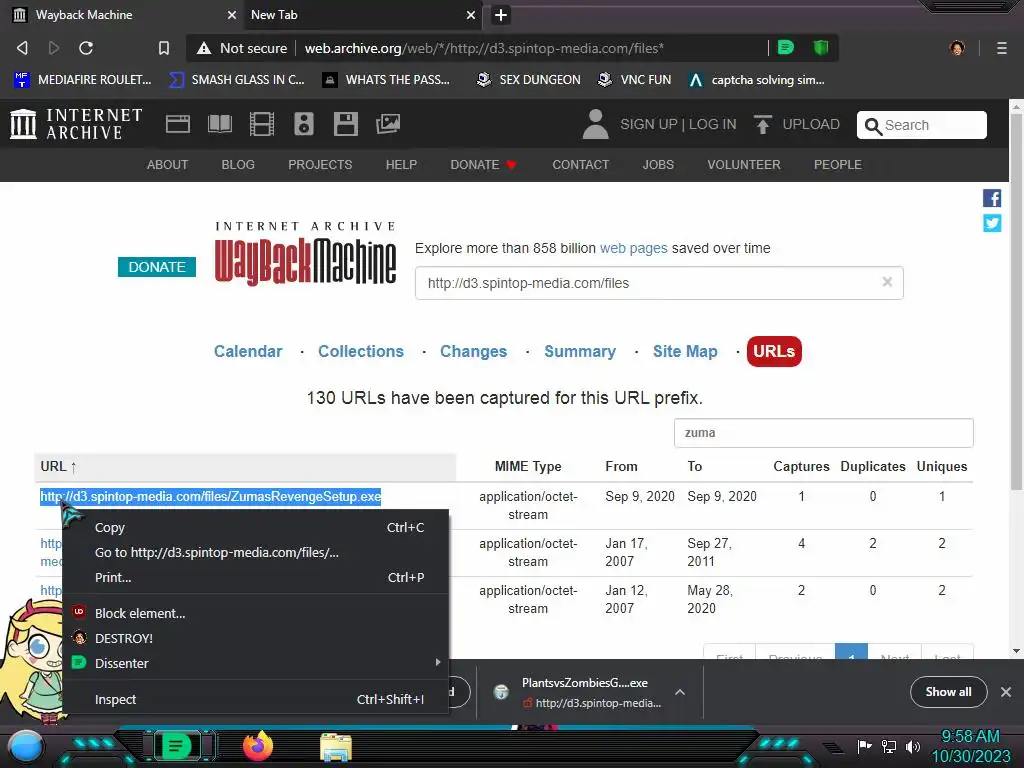Viewport: 1024px width, 768px height.
Task: Open the browser profile avatar
Action: point(957,48)
